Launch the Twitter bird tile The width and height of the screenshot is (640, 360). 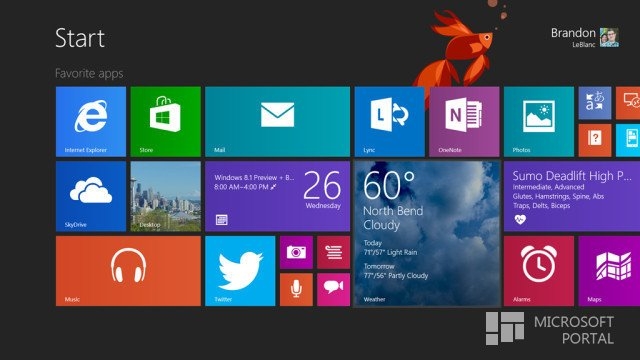click(x=240, y=271)
